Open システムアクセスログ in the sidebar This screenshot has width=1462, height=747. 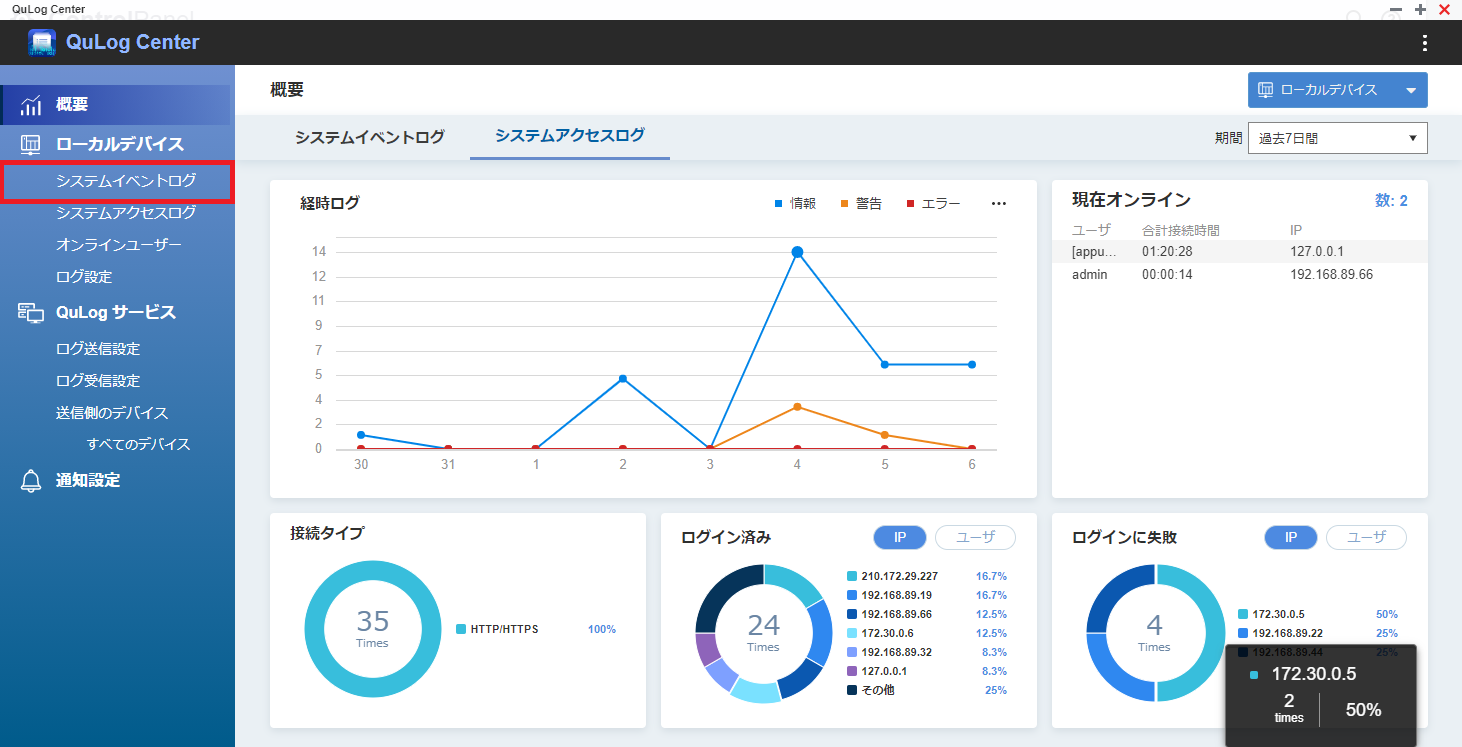[x=126, y=213]
